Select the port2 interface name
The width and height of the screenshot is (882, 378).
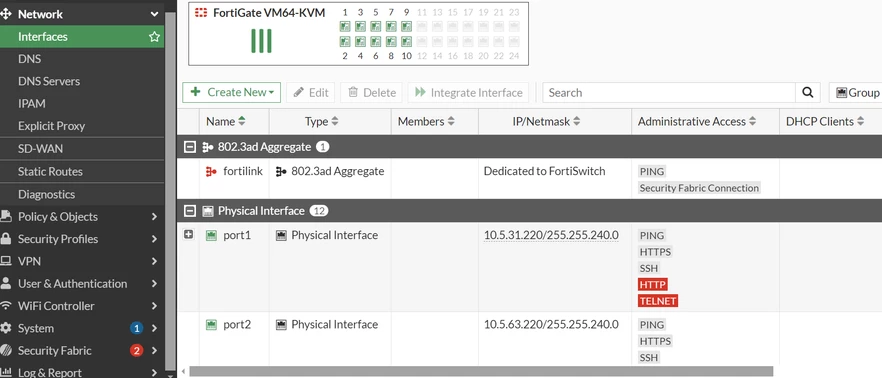(237, 325)
